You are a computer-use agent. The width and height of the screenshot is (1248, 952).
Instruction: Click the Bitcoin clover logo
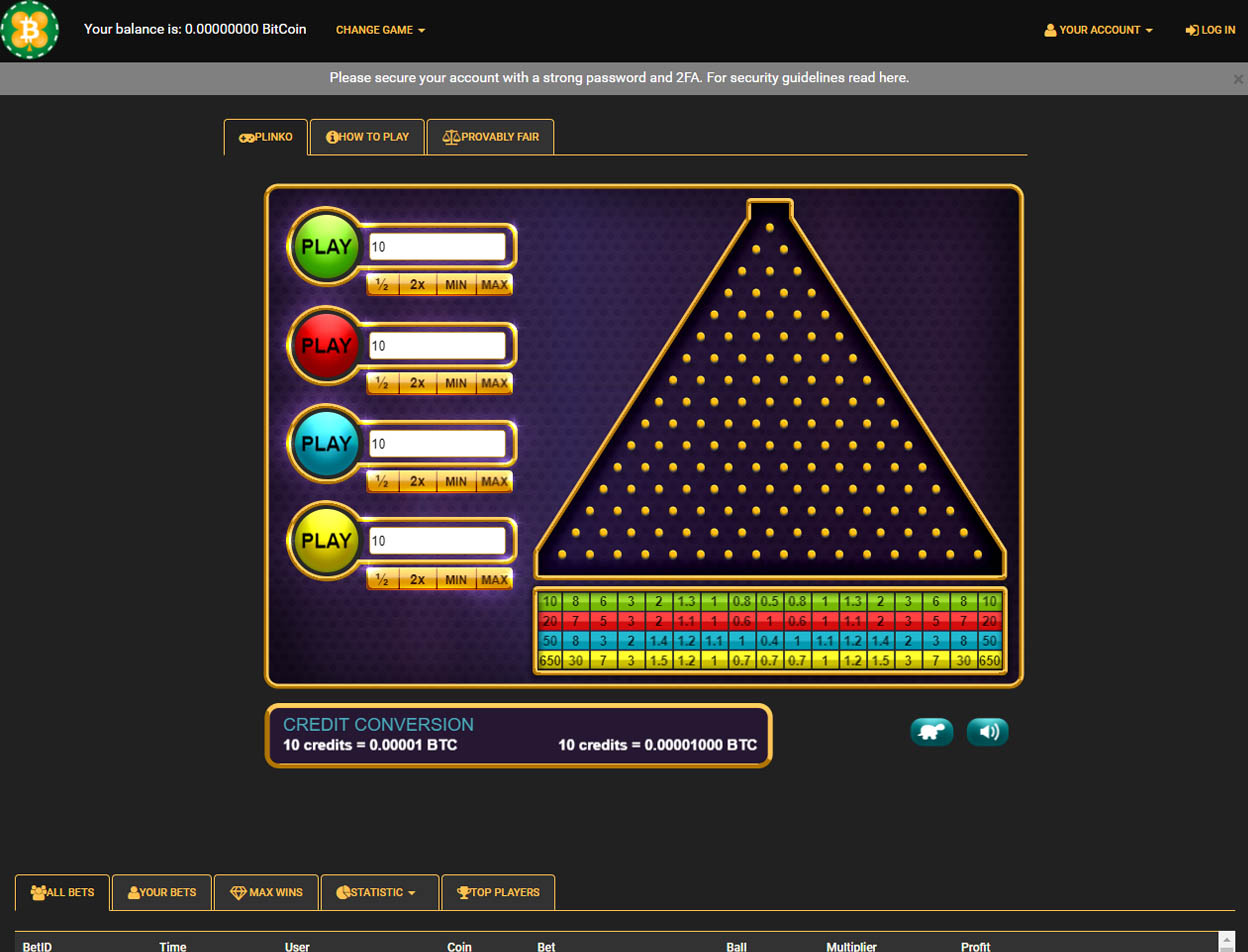(x=30, y=30)
